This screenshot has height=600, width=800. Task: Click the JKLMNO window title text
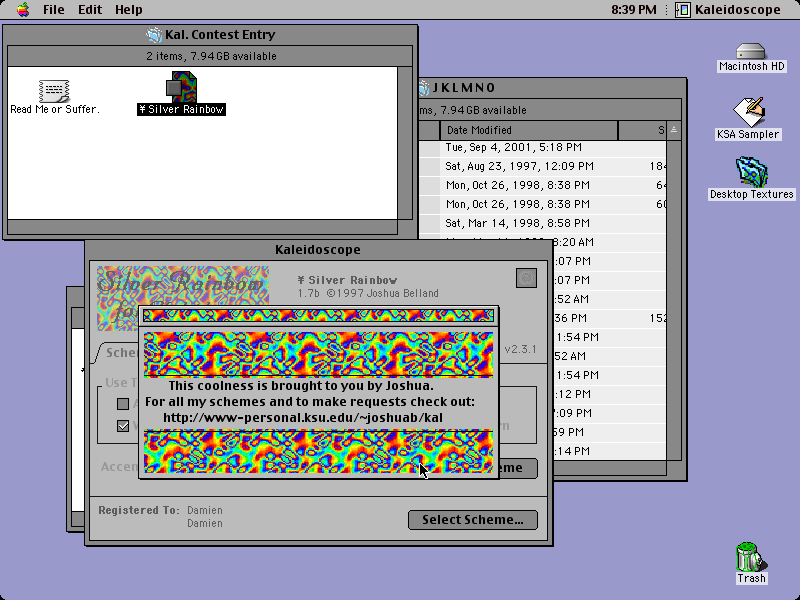(464, 88)
